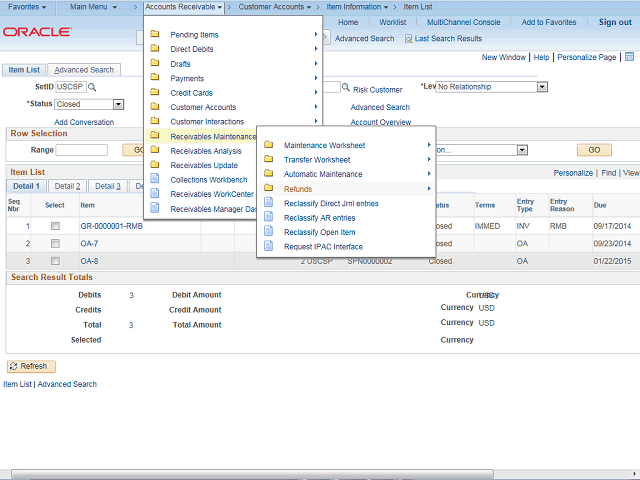Click into the Range input field

(x=82, y=150)
